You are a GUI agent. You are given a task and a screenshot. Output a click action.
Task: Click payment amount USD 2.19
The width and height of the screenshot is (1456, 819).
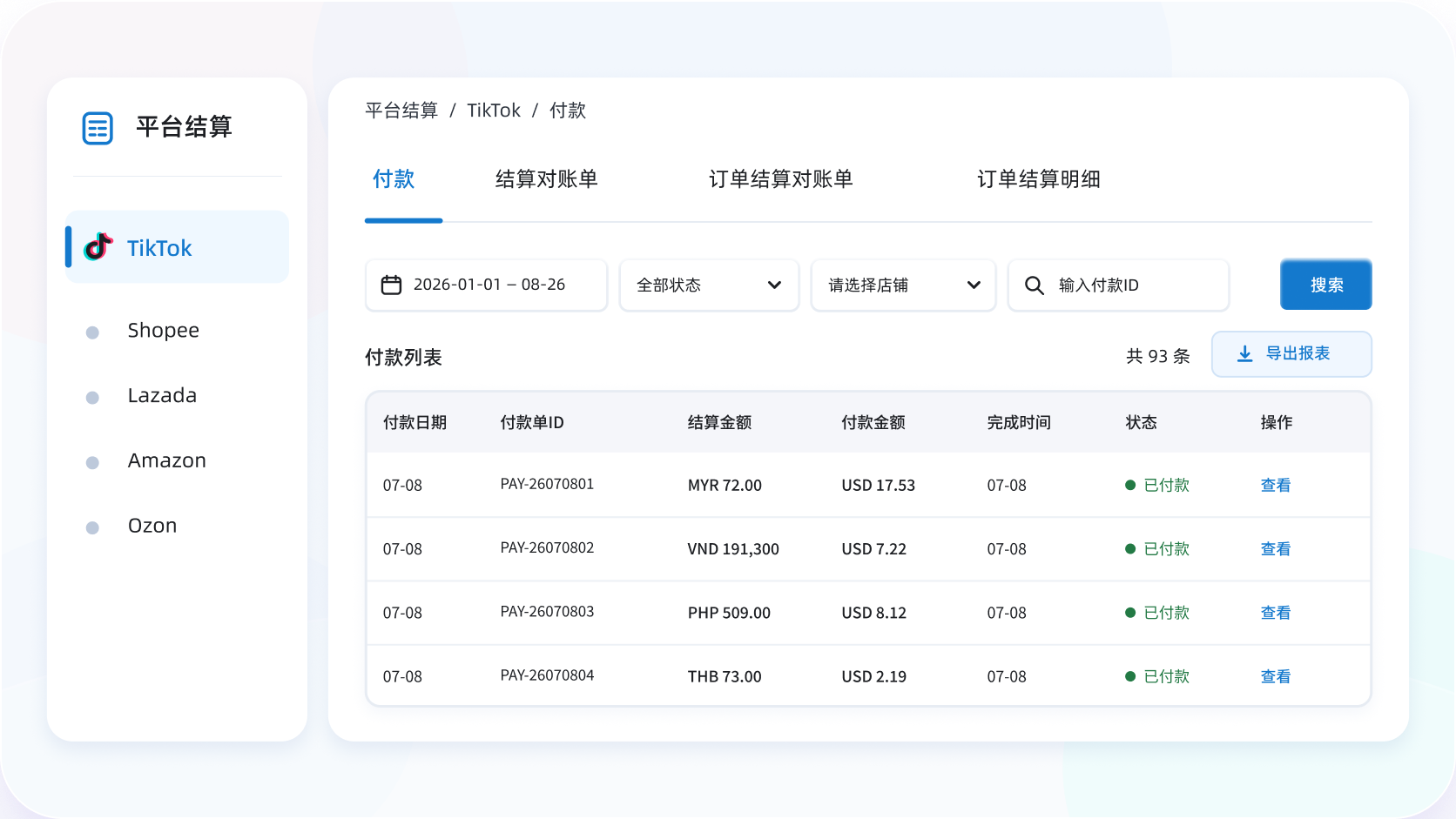click(873, 677)
